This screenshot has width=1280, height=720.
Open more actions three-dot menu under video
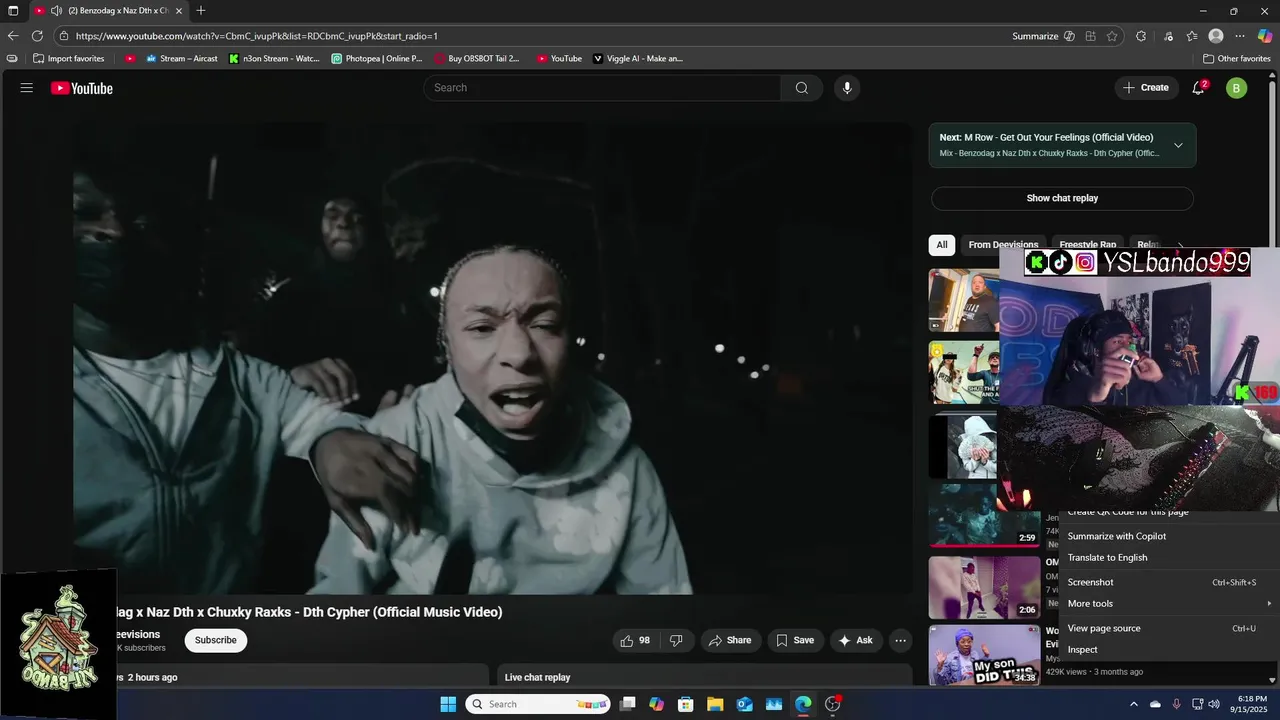click(x=900, y=640)
